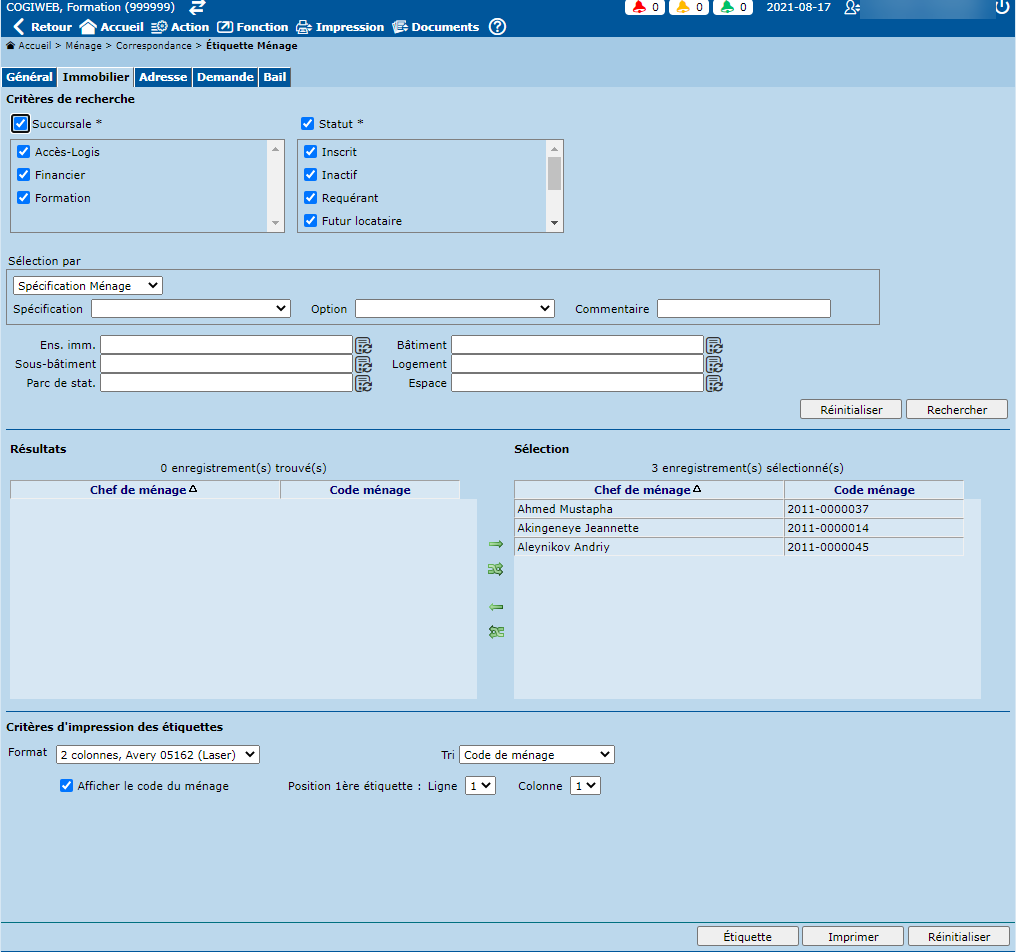Open lookup icon beside Ens. imm. field
This screenshot has width=1016, height=952.
(x=363, y=345)
